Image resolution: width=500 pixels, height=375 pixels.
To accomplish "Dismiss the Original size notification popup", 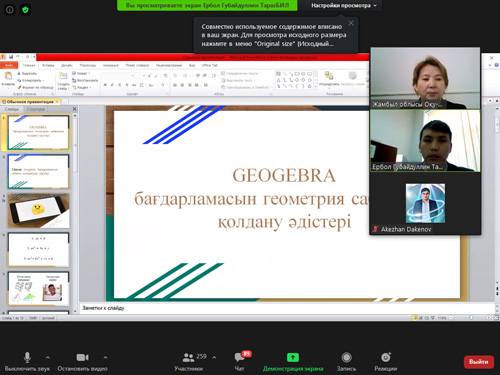I will [x=351, y=23].
